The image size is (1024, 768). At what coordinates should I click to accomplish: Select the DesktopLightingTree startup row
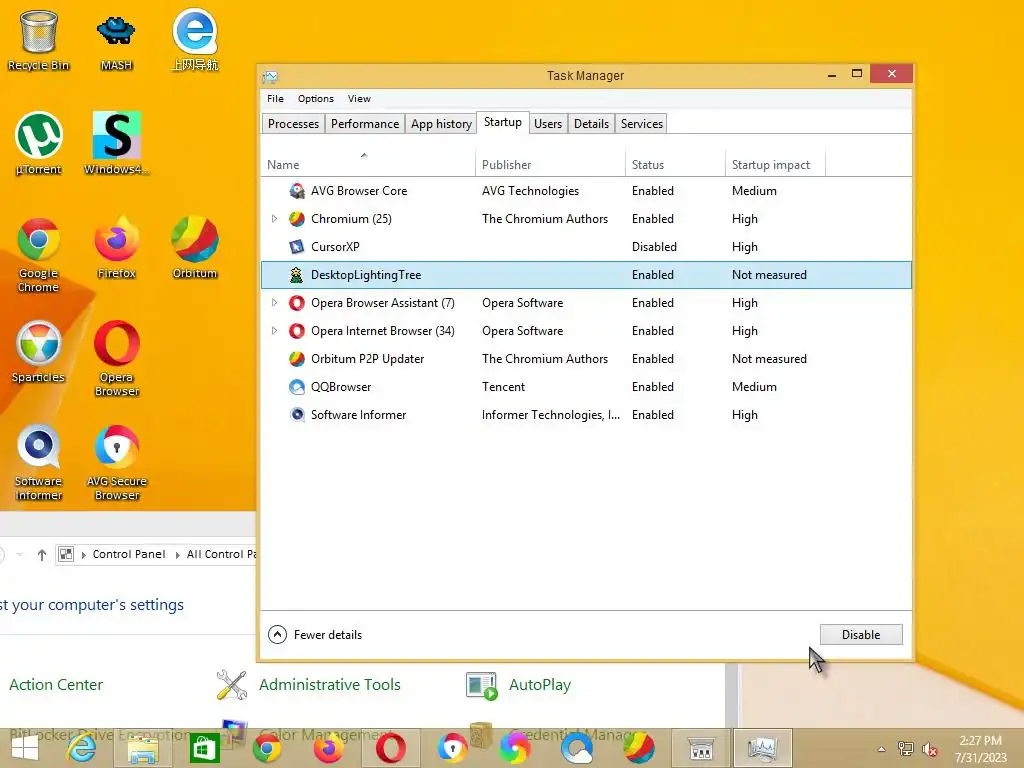point(586,275)
